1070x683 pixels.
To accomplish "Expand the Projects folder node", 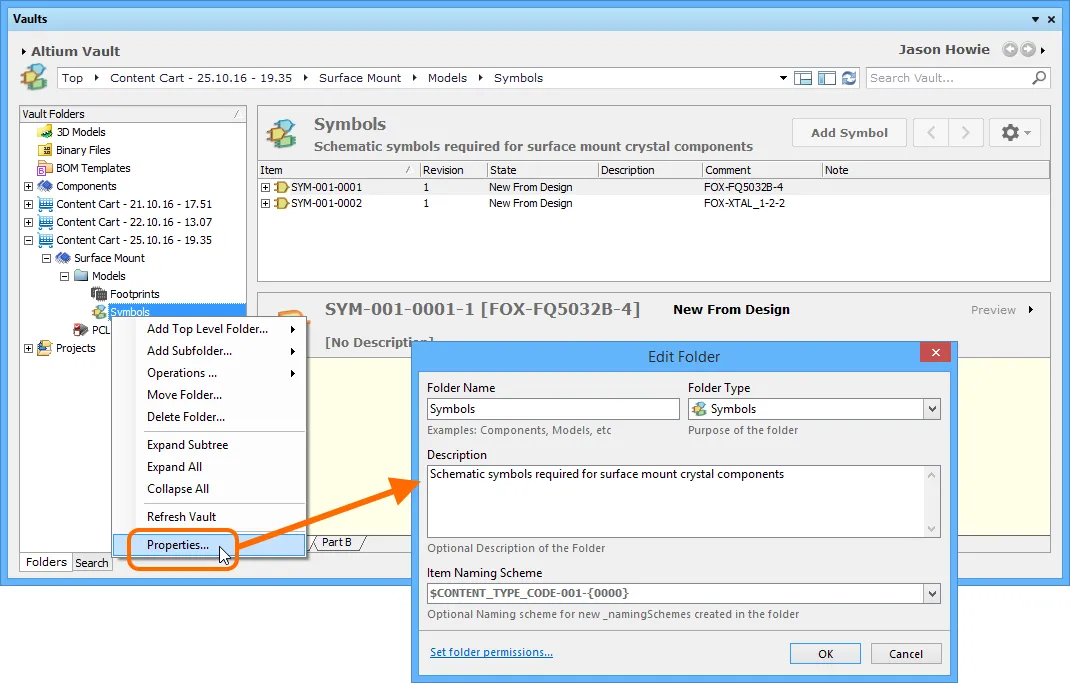I will pyautogui.click(x=28, y=348).
